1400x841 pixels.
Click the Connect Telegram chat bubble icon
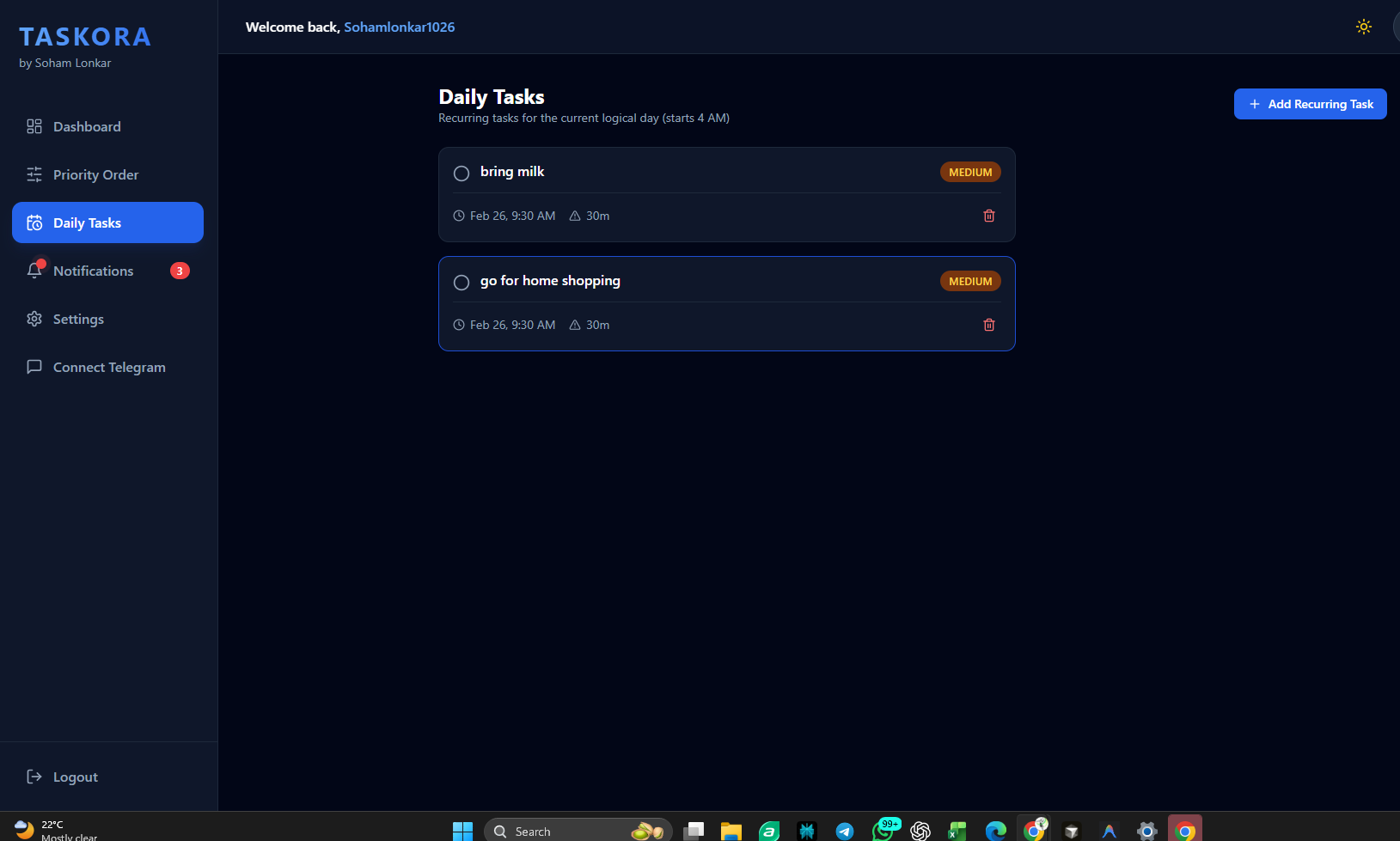[34, 367]
